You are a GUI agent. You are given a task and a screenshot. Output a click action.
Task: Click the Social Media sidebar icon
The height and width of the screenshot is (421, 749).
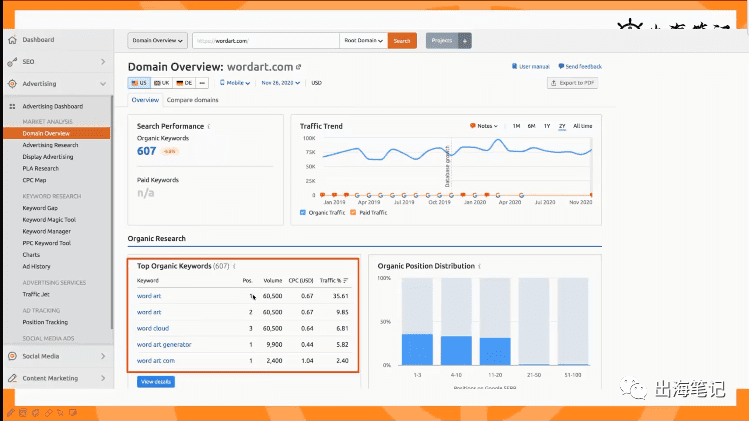(12, 356)
